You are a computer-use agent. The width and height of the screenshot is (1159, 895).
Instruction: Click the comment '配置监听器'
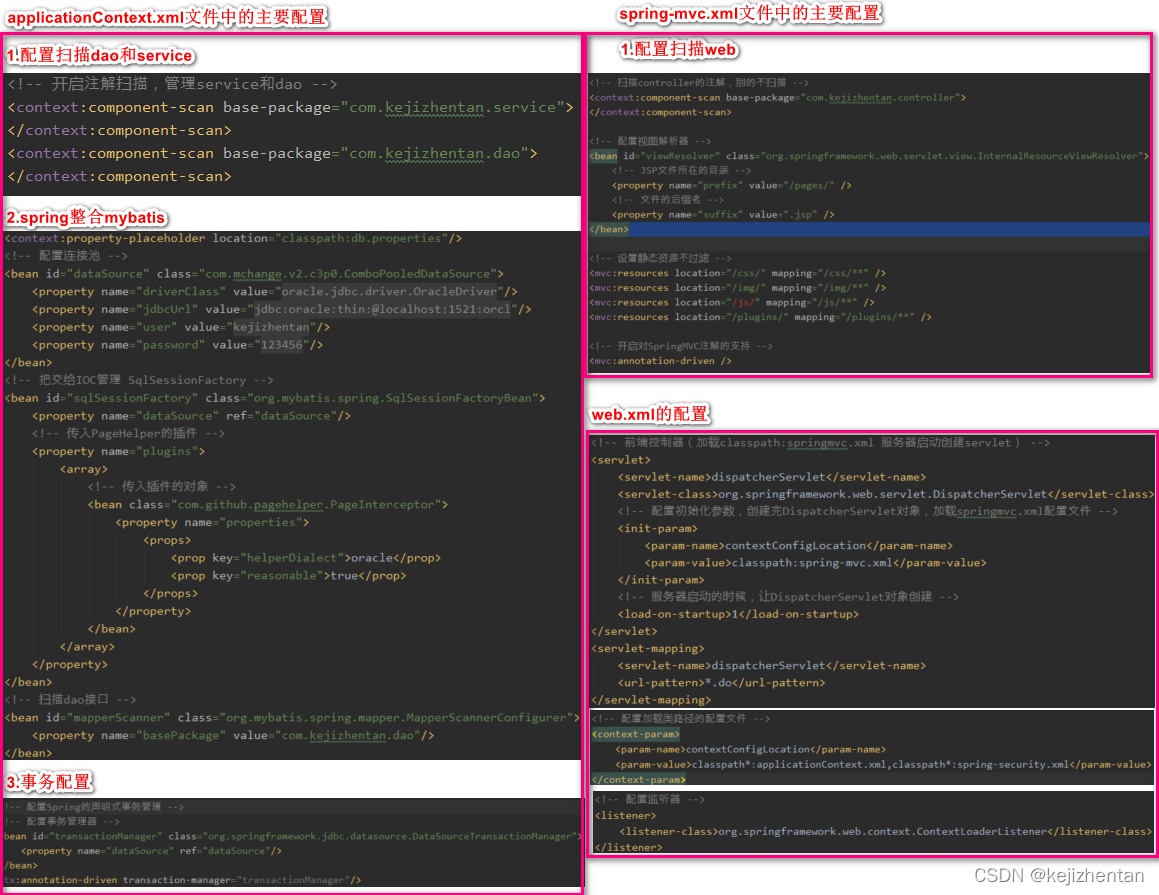pyautogui.click(x=650, y=799)
